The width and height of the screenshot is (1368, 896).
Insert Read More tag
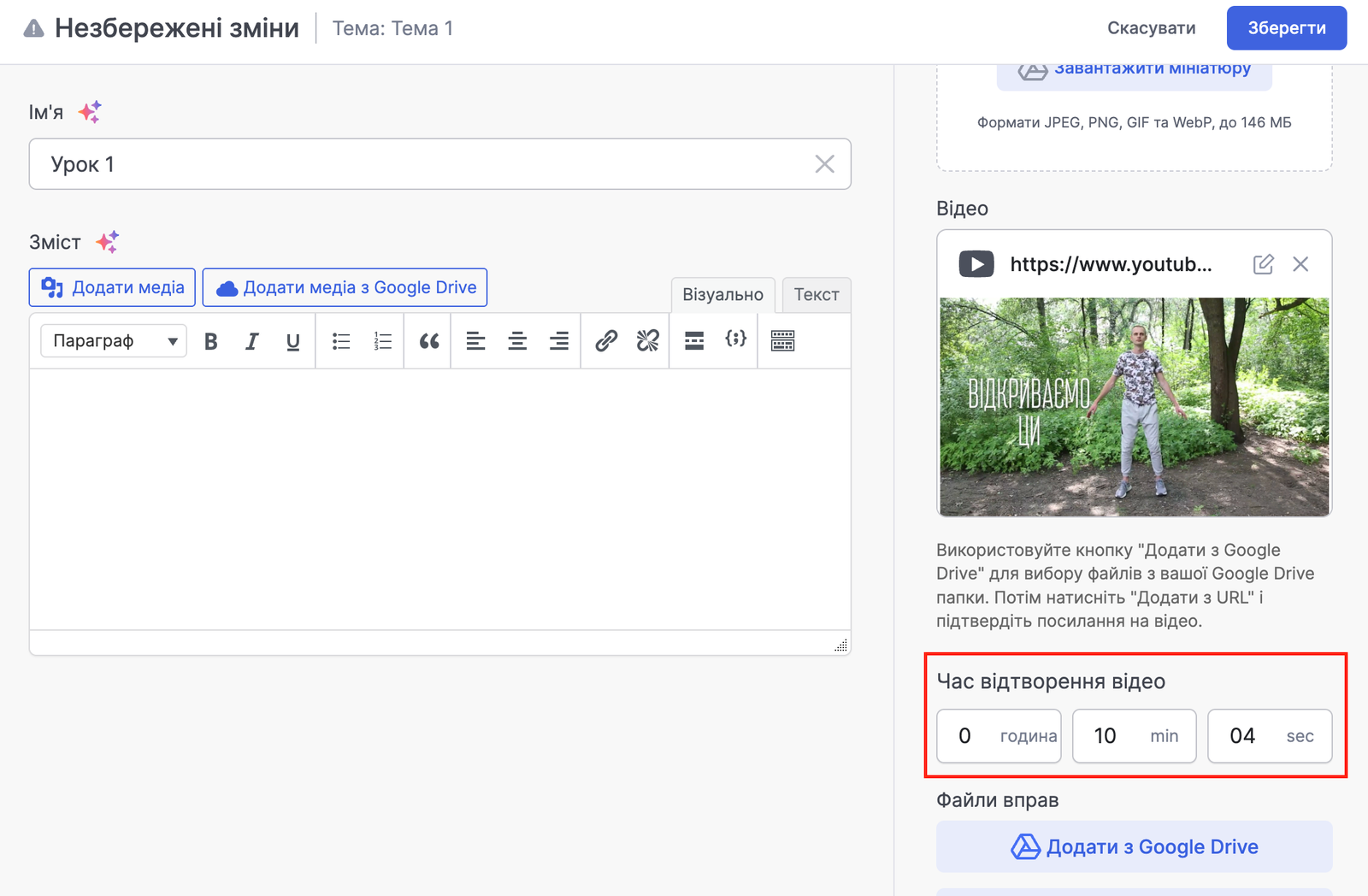tap(694, 341)
